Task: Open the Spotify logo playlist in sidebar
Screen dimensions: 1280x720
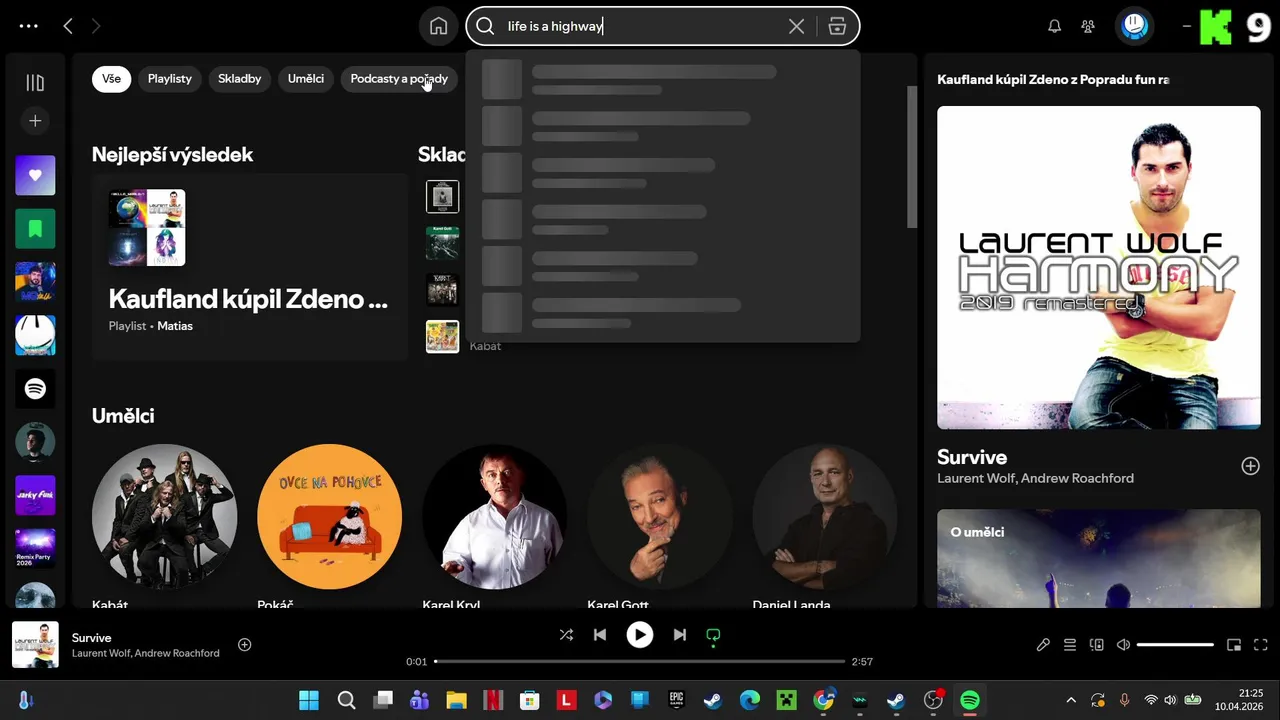Action: 35,389
